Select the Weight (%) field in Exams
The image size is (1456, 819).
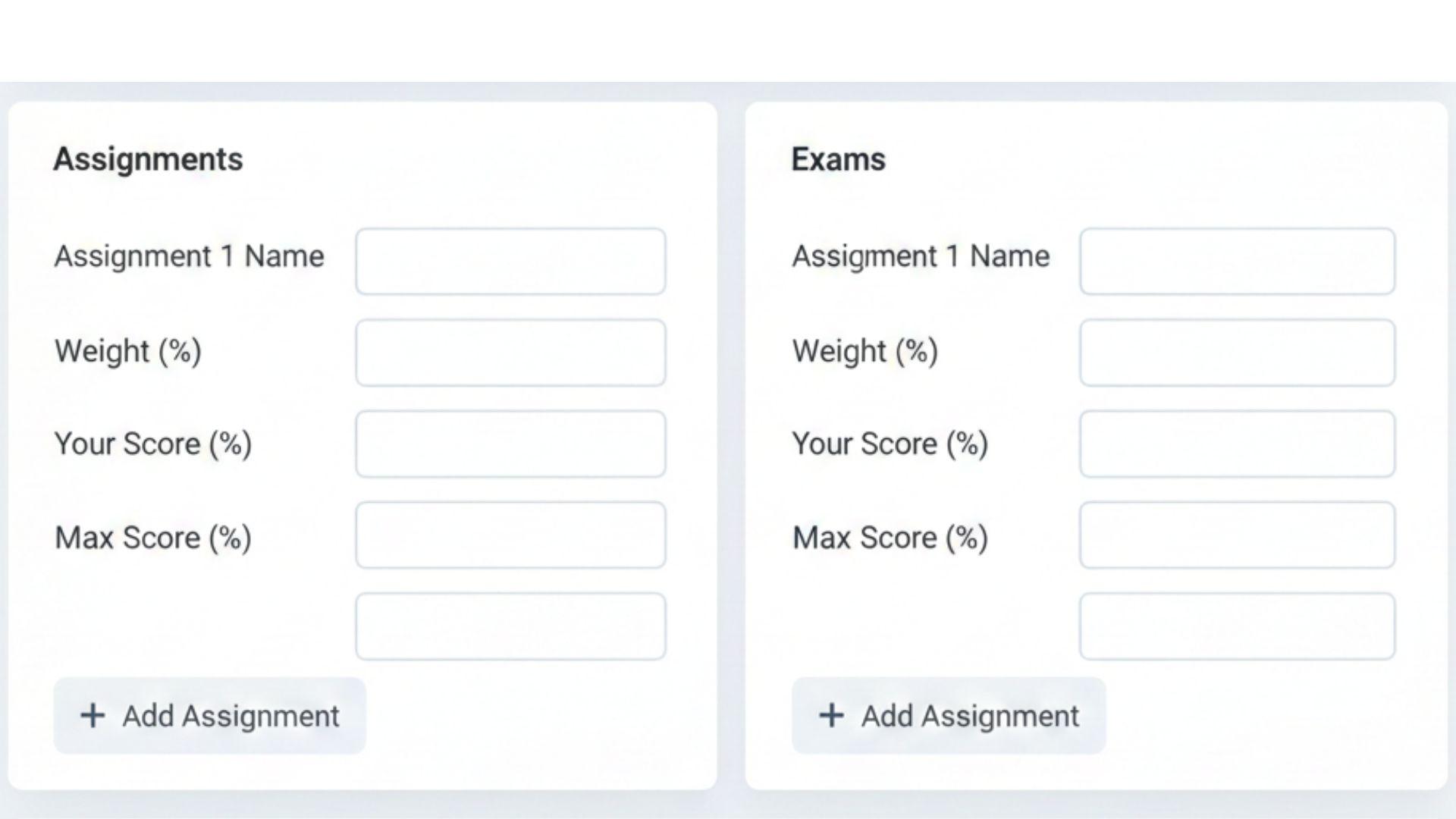tap(1236, 353)
